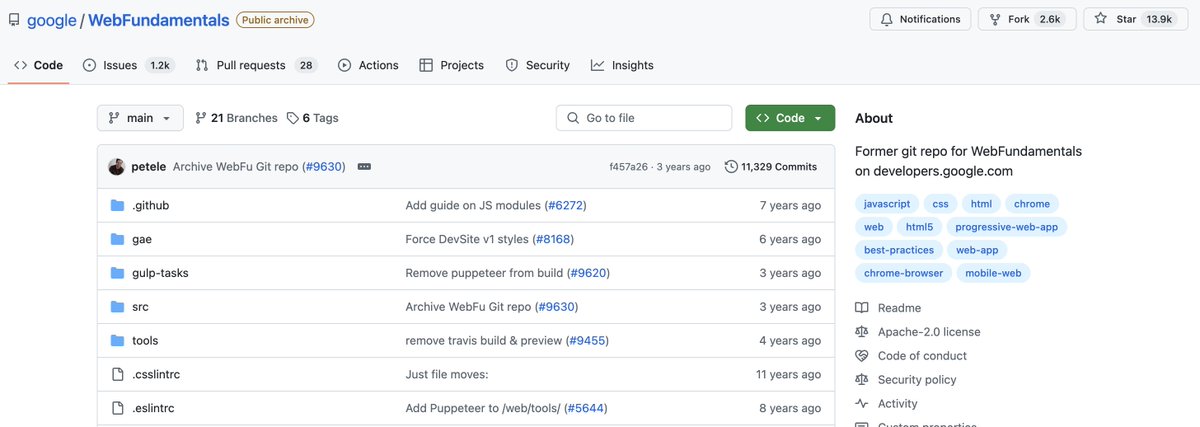Screen dimensions: 1200x427
Task: Open the WebFundamentals repository link
Action: coord(159,19)
